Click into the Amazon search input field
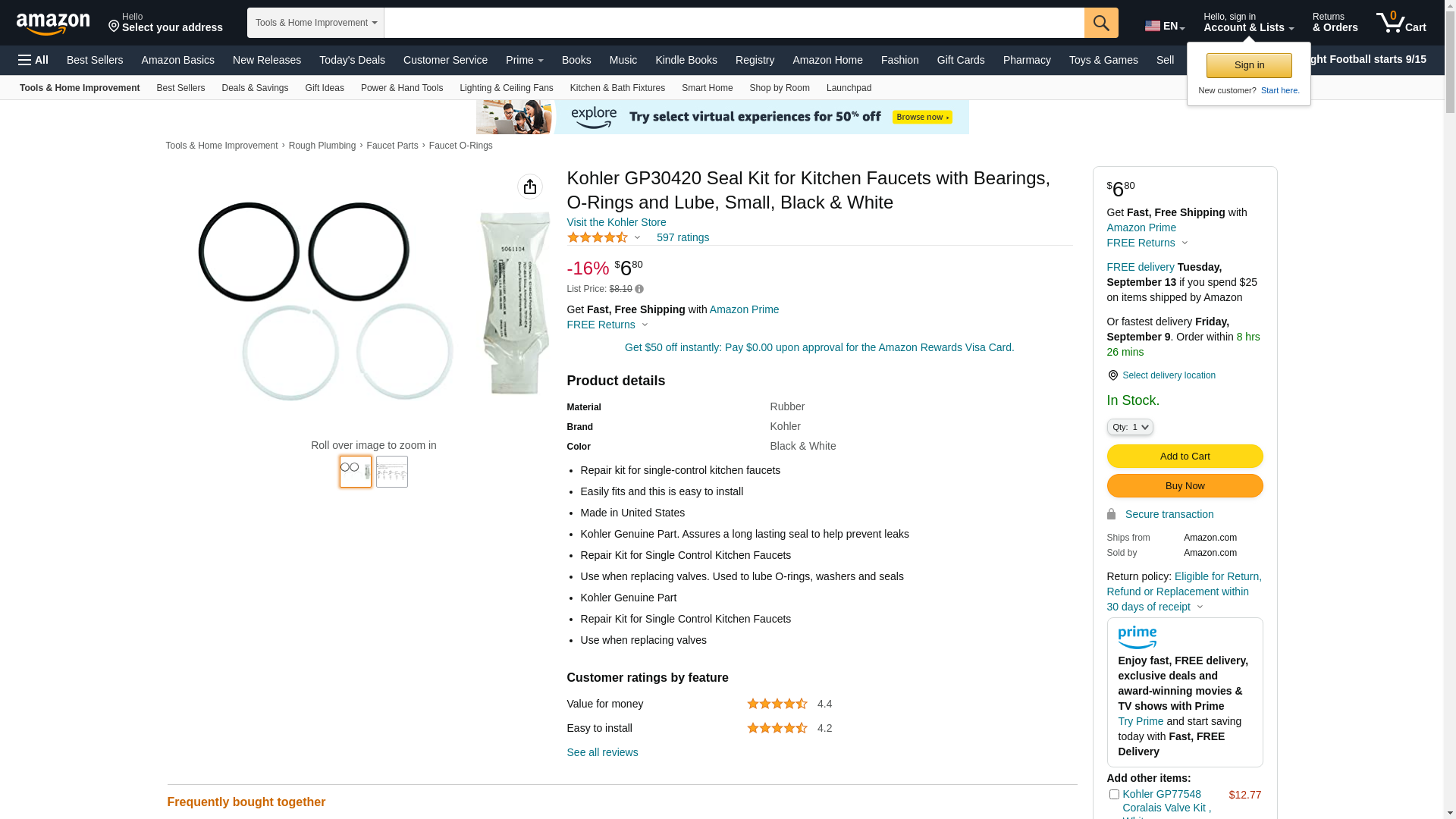 (734, 23)
